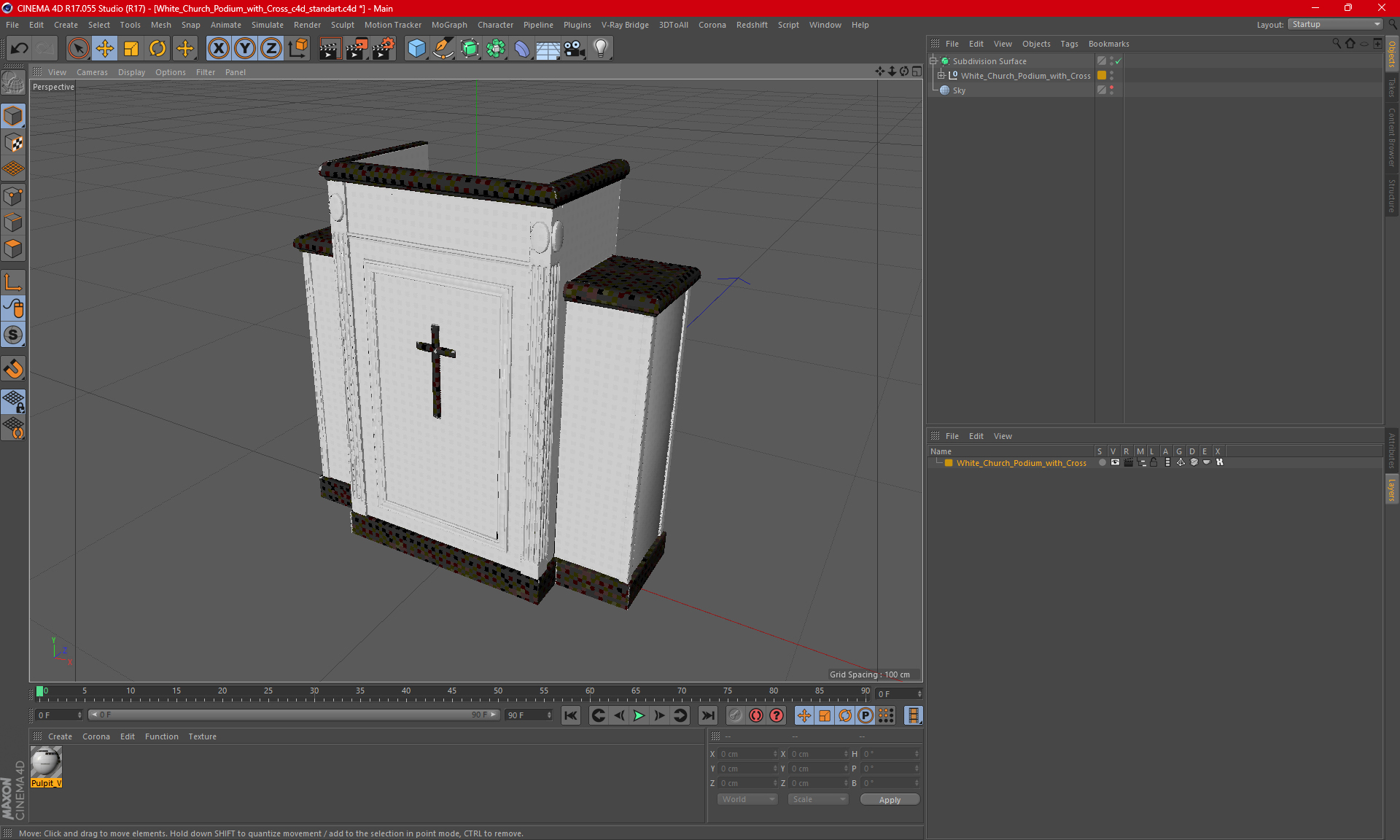Screen dimensions: 1400x840
Task: Go to end of animation
Action: 707,715
